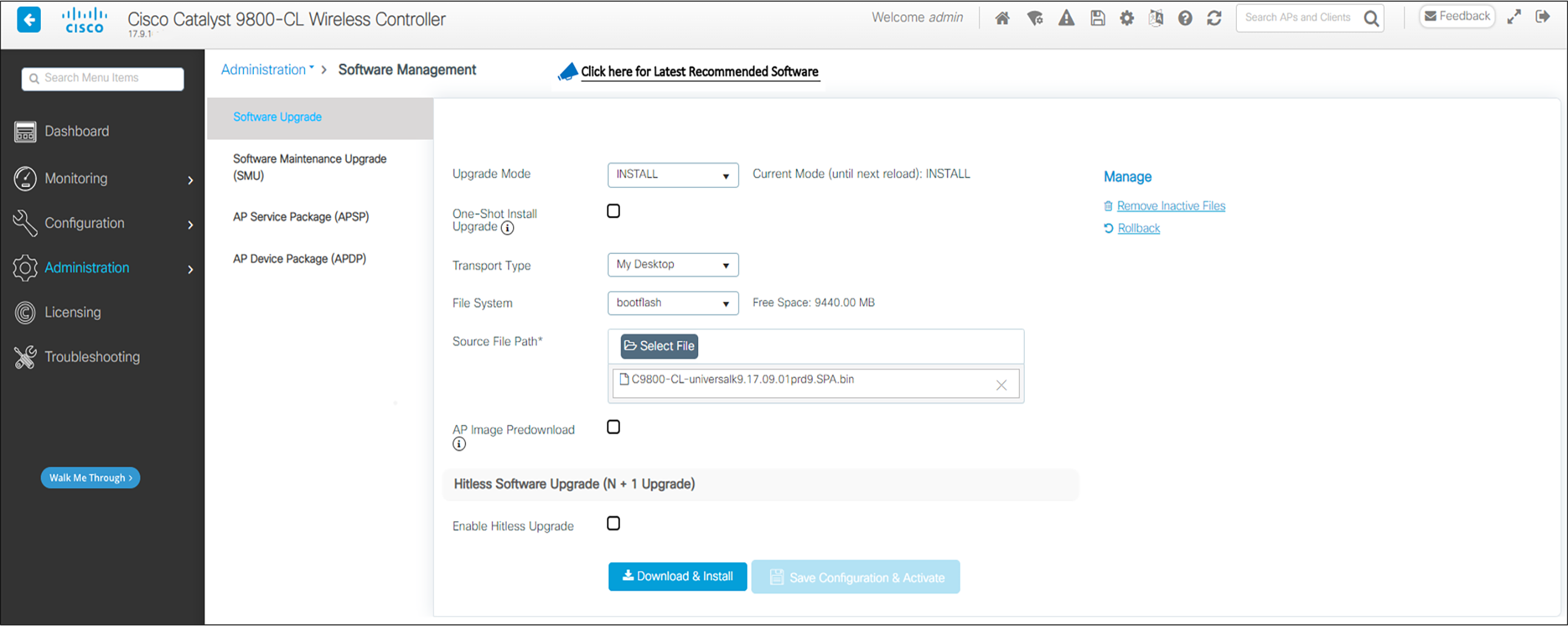Screen dimensions: 1568x626
Task: Click the rollback arrow icon under Manage
Action: 1109,229
